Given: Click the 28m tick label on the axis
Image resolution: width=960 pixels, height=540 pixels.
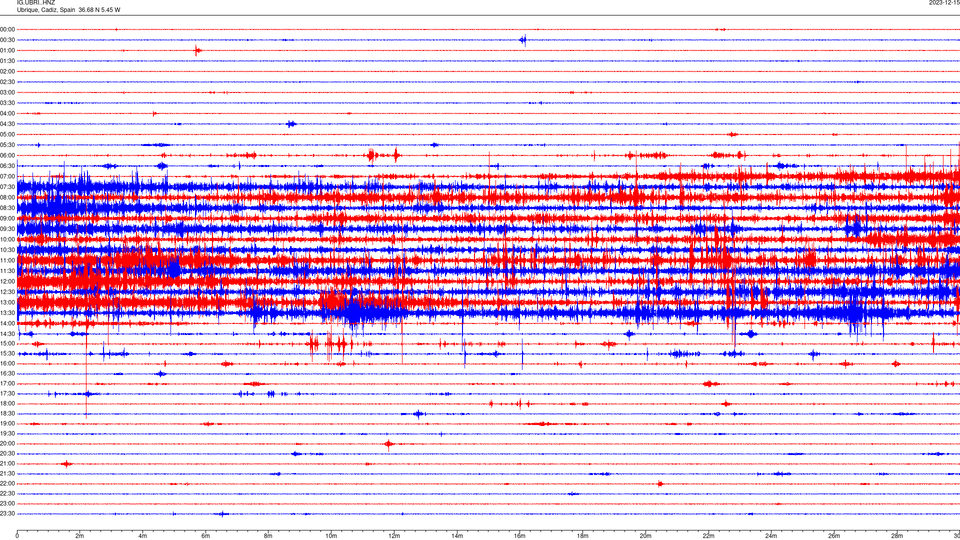Looking at the screenshot, I should (897, 536).
